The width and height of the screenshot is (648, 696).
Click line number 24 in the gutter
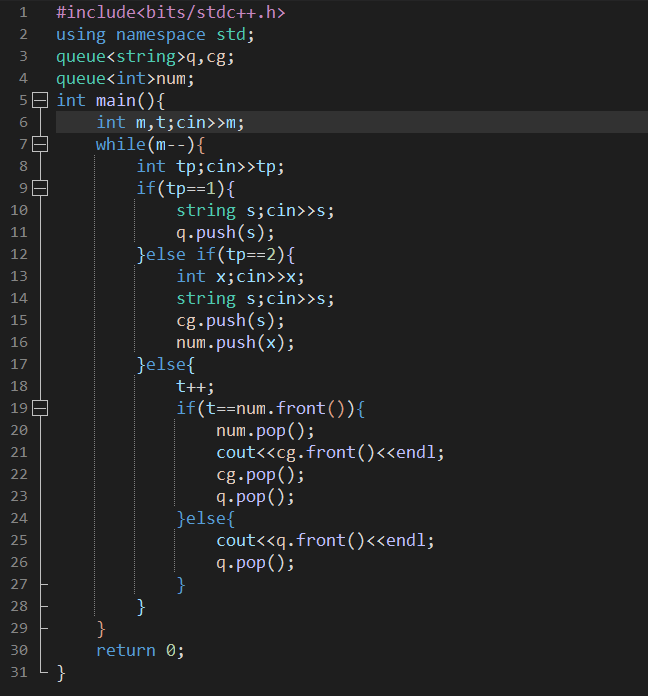(x=19, y=518)
